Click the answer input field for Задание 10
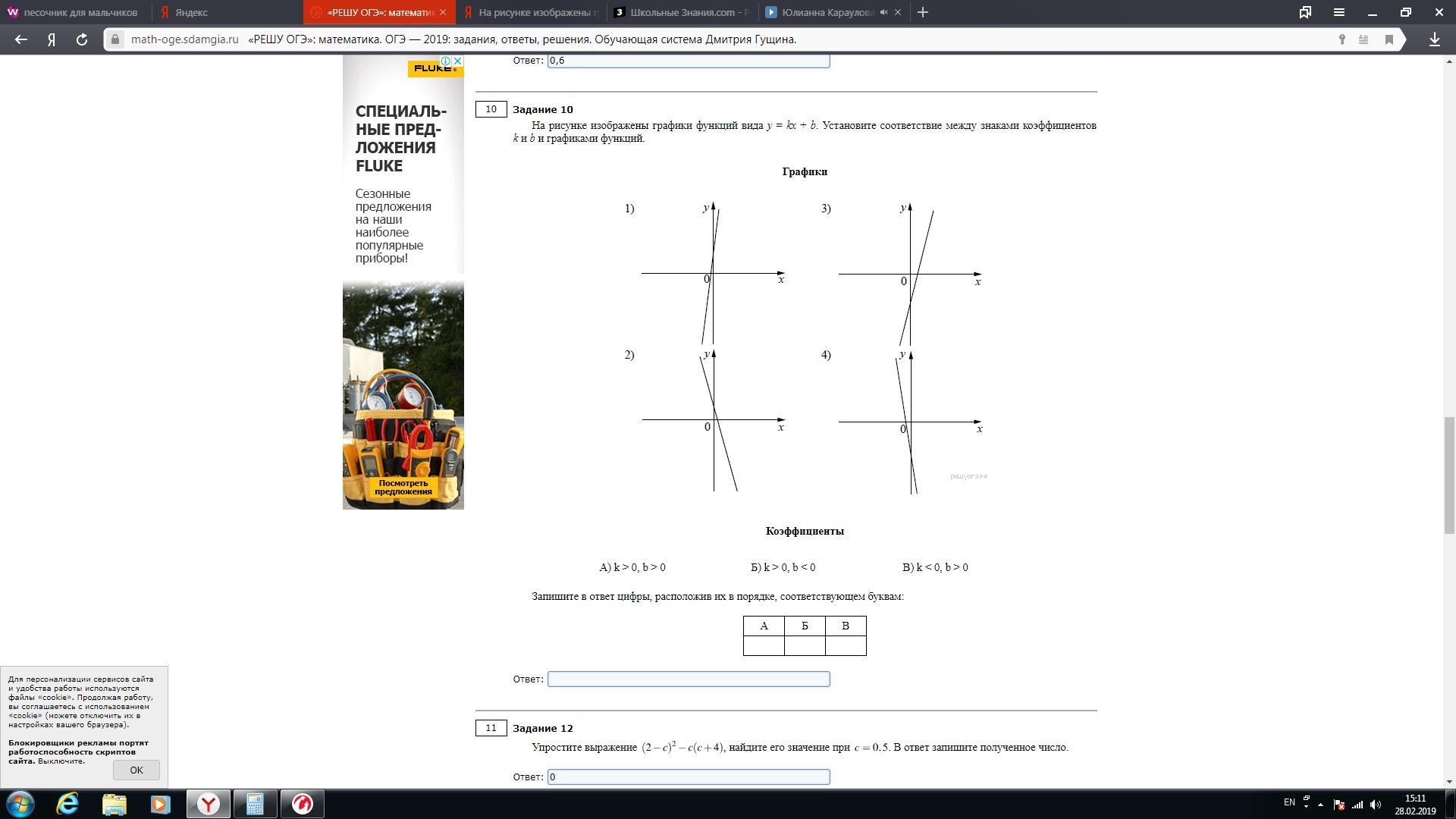The image size is (1456, 819). pyautogui.click(x=688, y=679)
